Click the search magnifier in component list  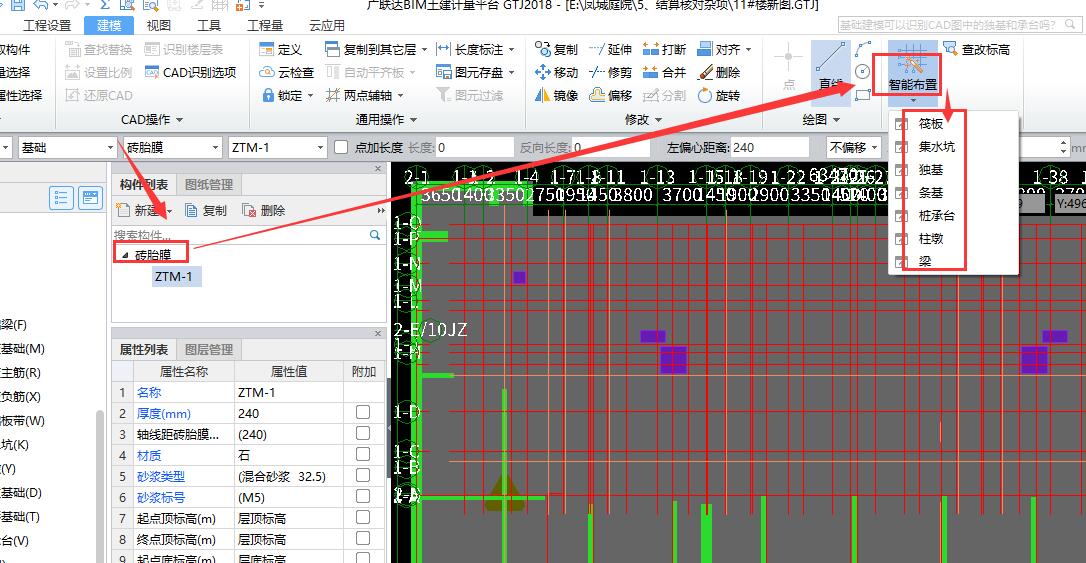coord(375,235)
